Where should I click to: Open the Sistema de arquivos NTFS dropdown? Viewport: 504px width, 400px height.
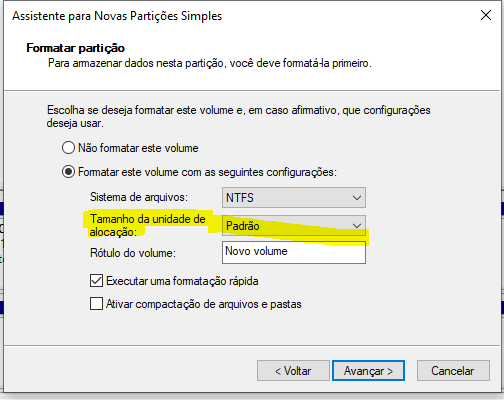(x=294, y=198)
